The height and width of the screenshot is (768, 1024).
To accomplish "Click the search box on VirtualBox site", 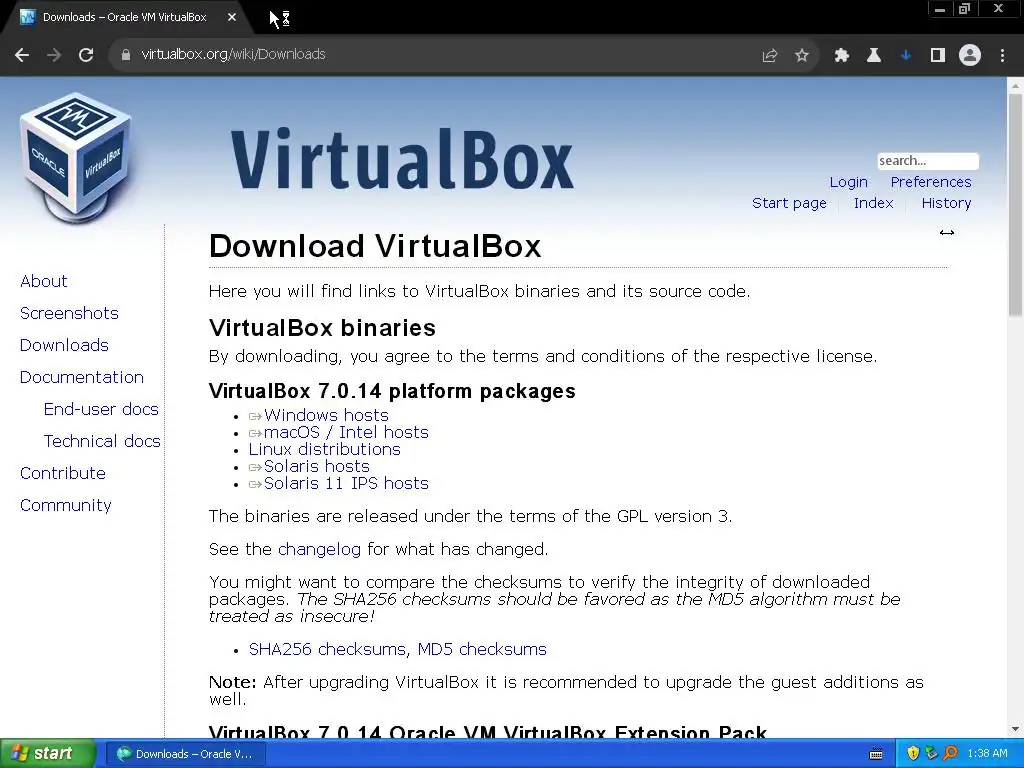I will pyautogui.click(x=927, y=161).
